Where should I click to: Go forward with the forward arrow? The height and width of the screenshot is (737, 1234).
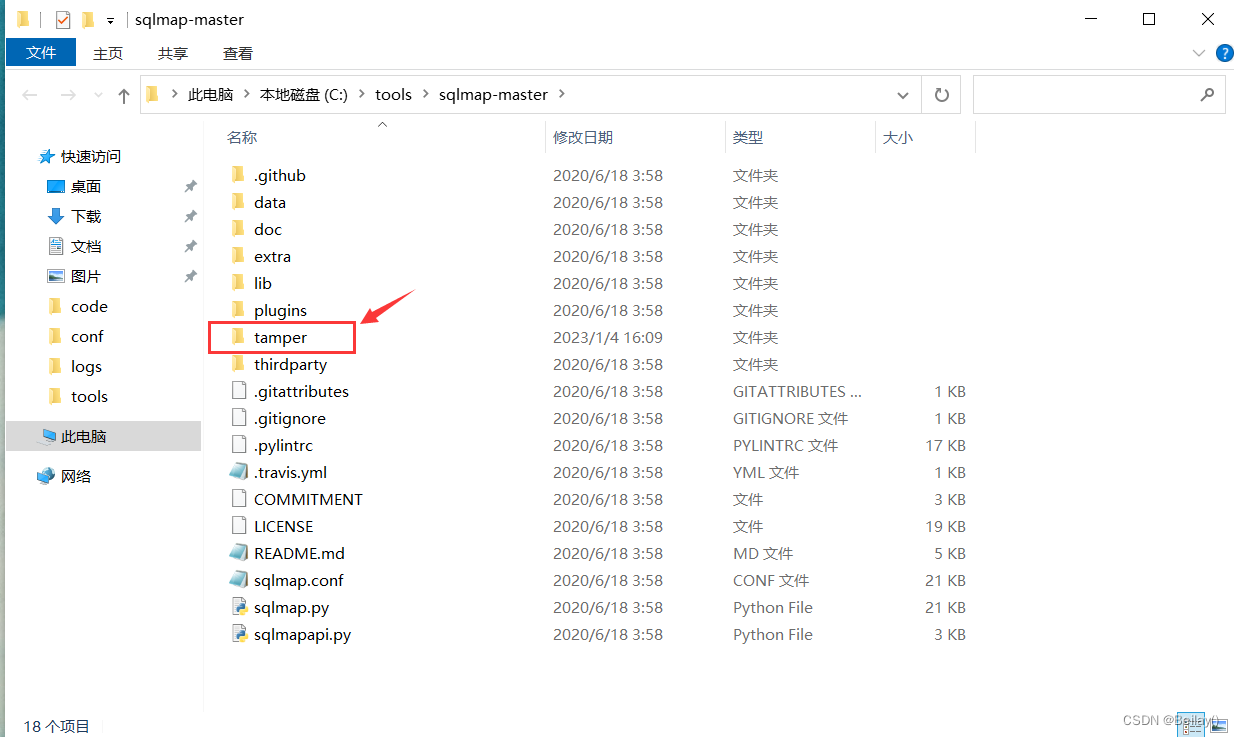[x=68, y=95]
